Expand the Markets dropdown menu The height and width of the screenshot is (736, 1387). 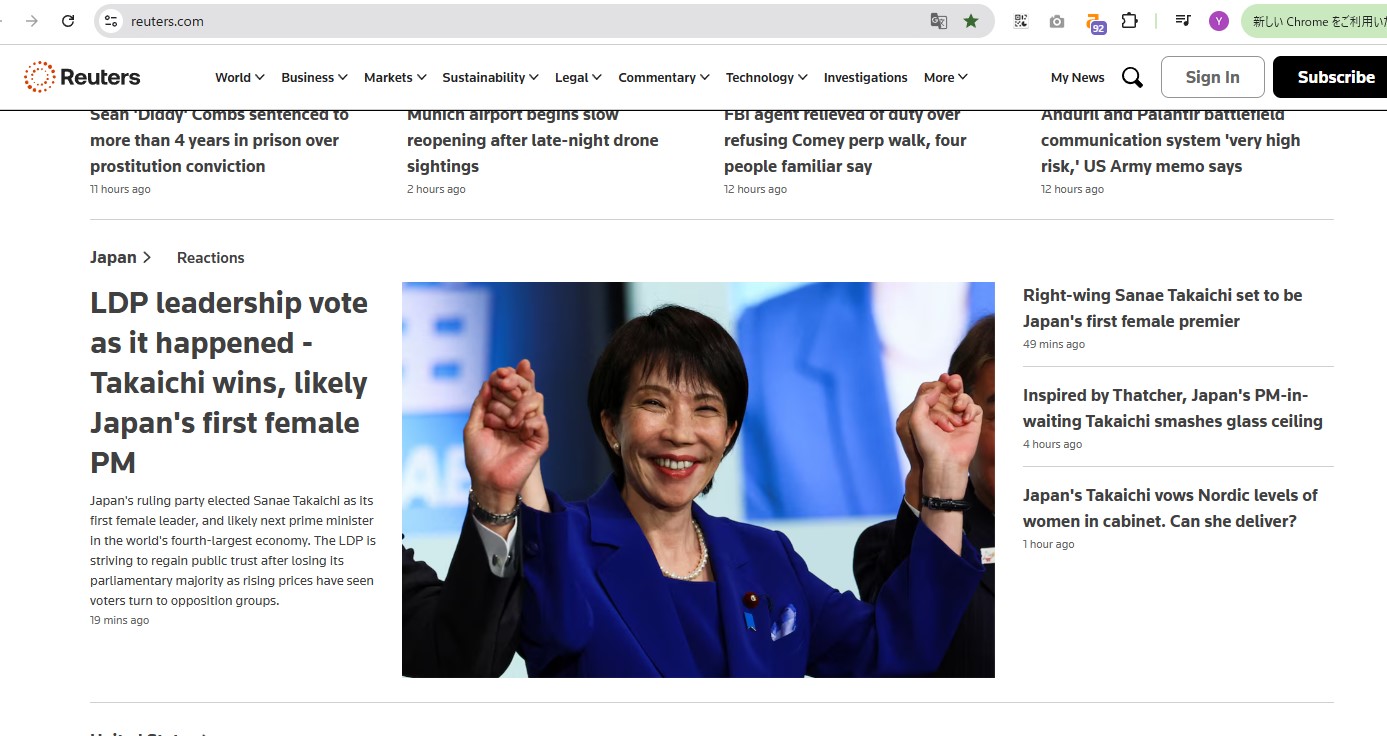(395, 77)
